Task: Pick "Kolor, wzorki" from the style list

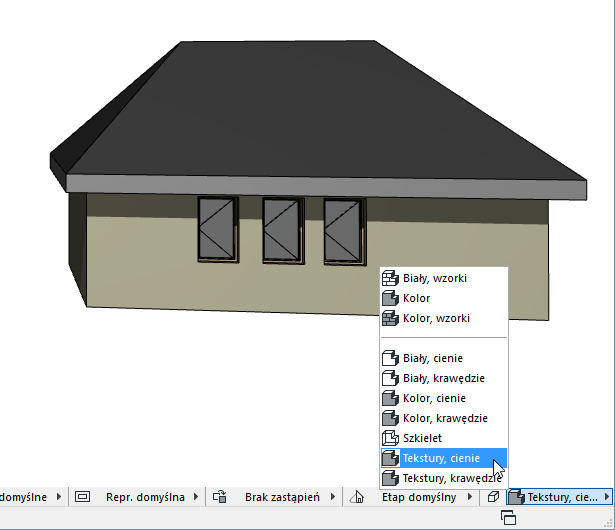Action: [444, 318]
